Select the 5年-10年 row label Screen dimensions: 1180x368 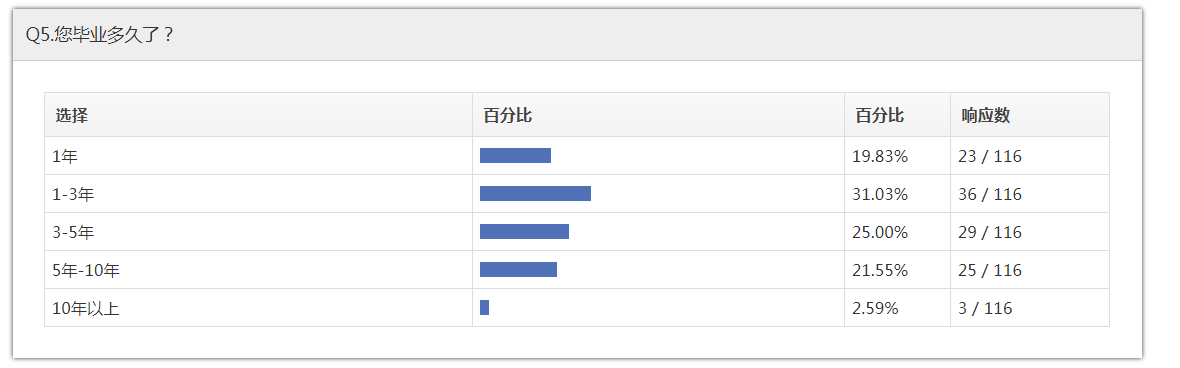tap(86, 270)
